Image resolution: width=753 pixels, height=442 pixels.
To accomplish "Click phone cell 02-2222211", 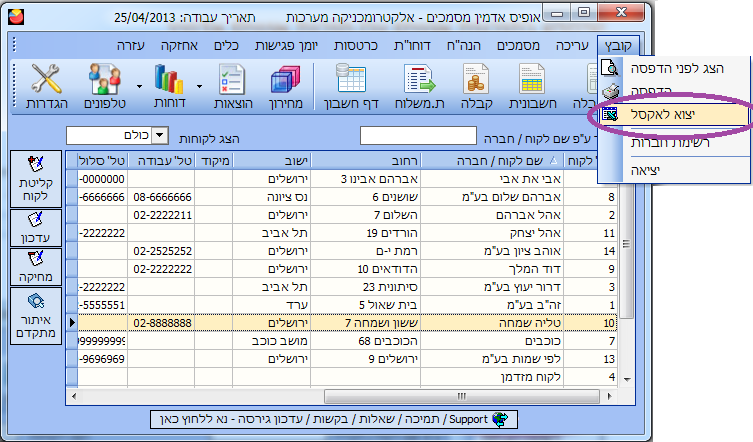I will 162,215.
